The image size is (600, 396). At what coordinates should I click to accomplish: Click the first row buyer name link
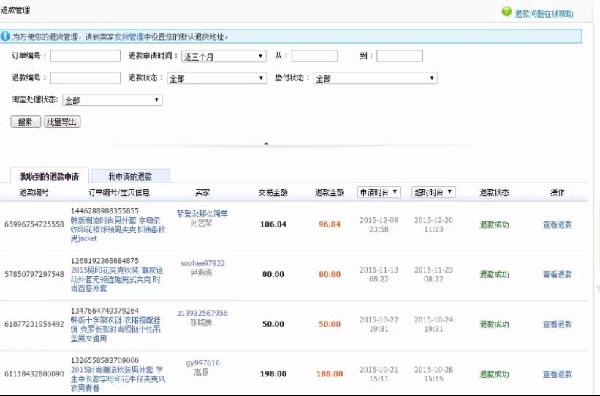(x=202, y=213)
